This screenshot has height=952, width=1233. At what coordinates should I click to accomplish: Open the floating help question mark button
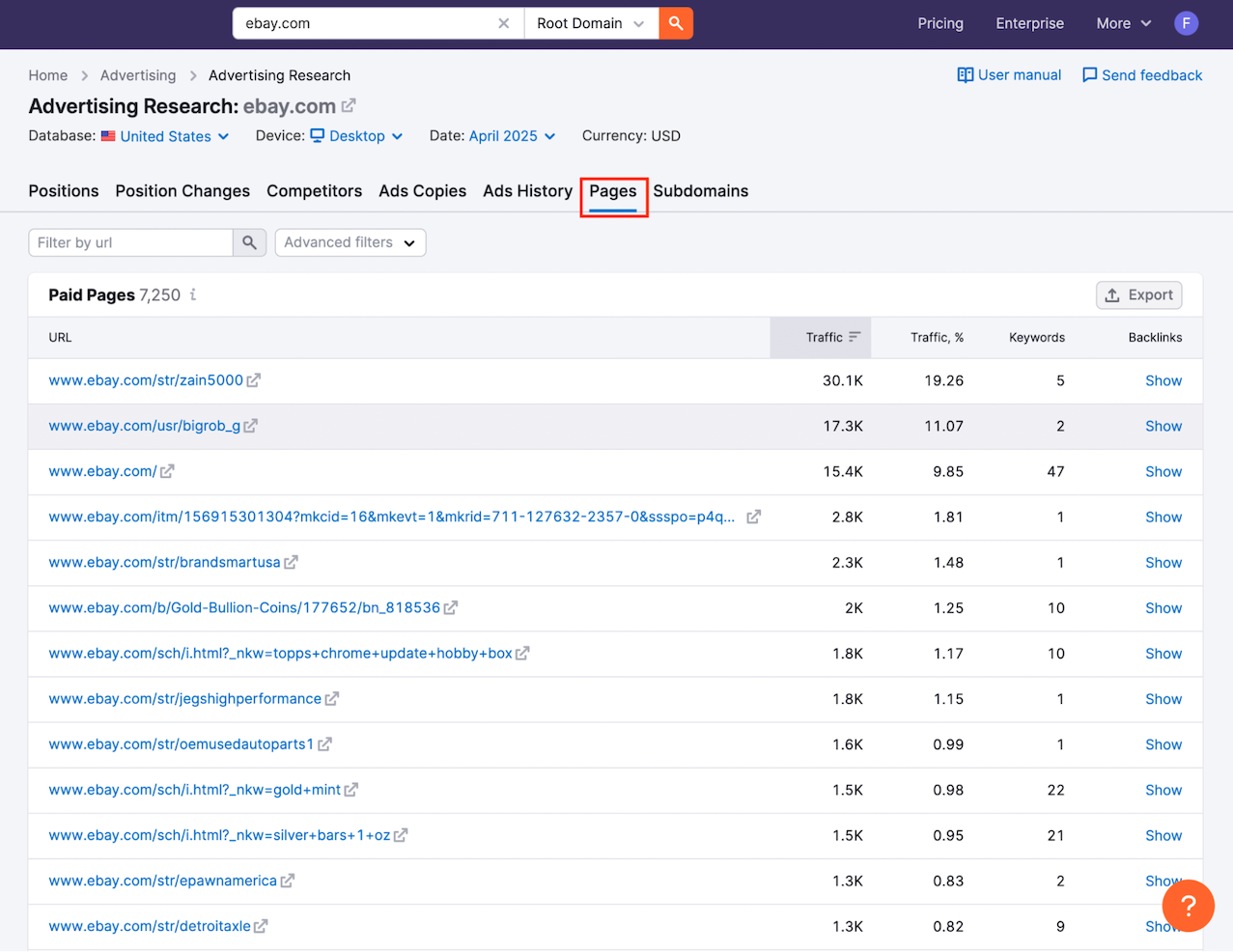click(1188, 906)
